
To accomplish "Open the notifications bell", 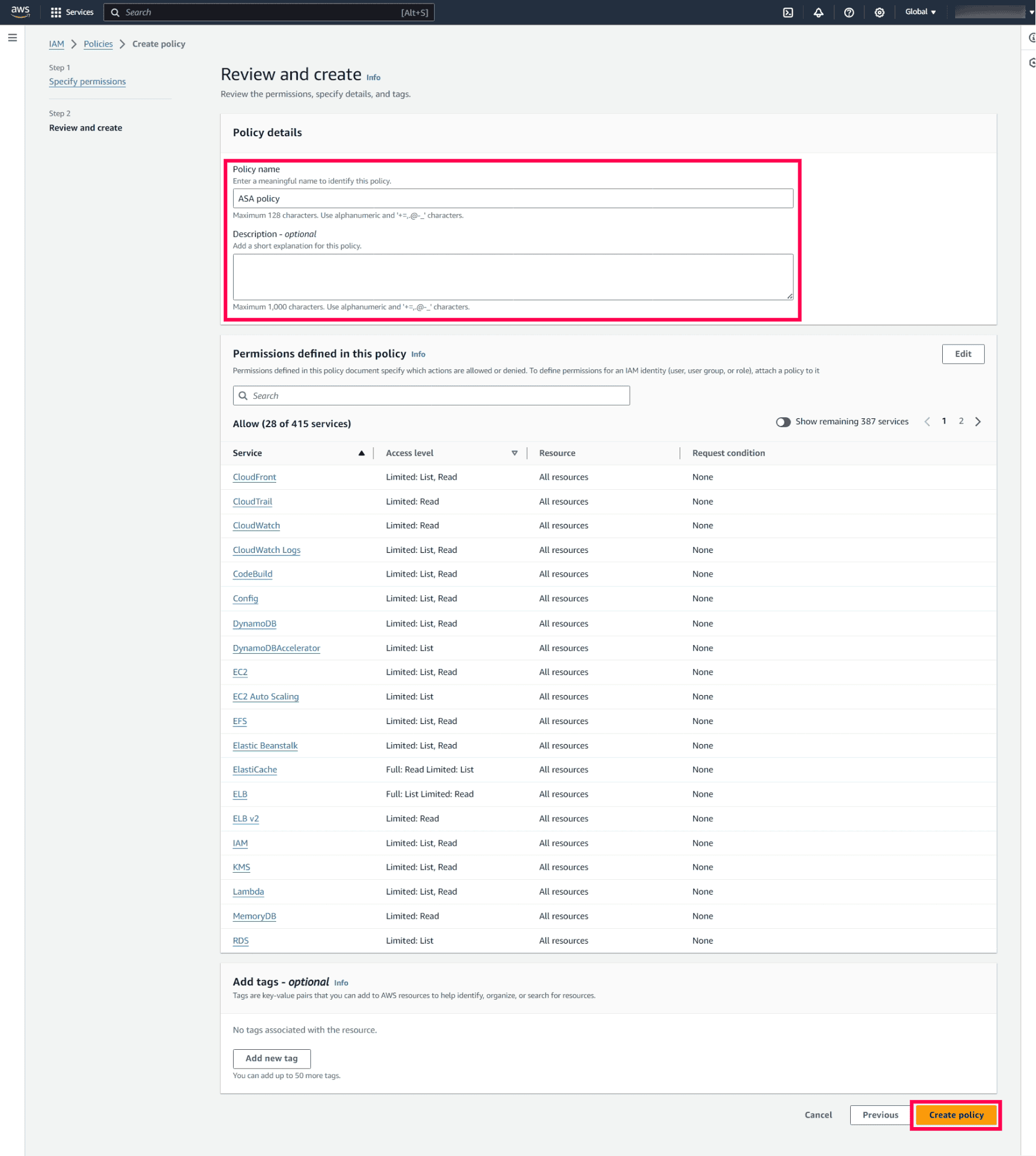I will click(x=819, y=12).
